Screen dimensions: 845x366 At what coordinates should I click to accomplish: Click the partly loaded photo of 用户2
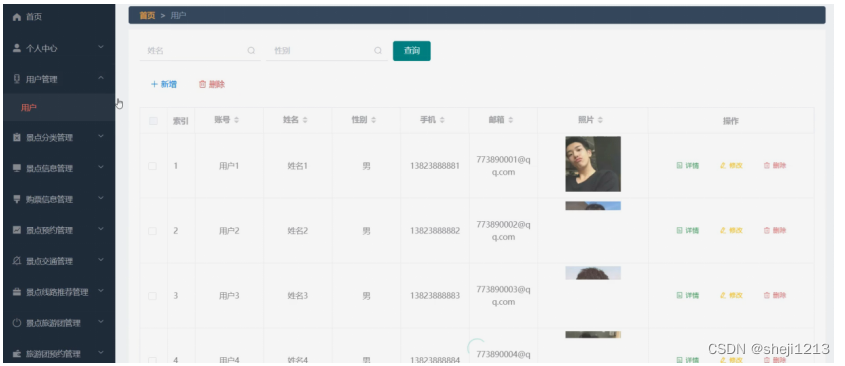coord(593,206)
